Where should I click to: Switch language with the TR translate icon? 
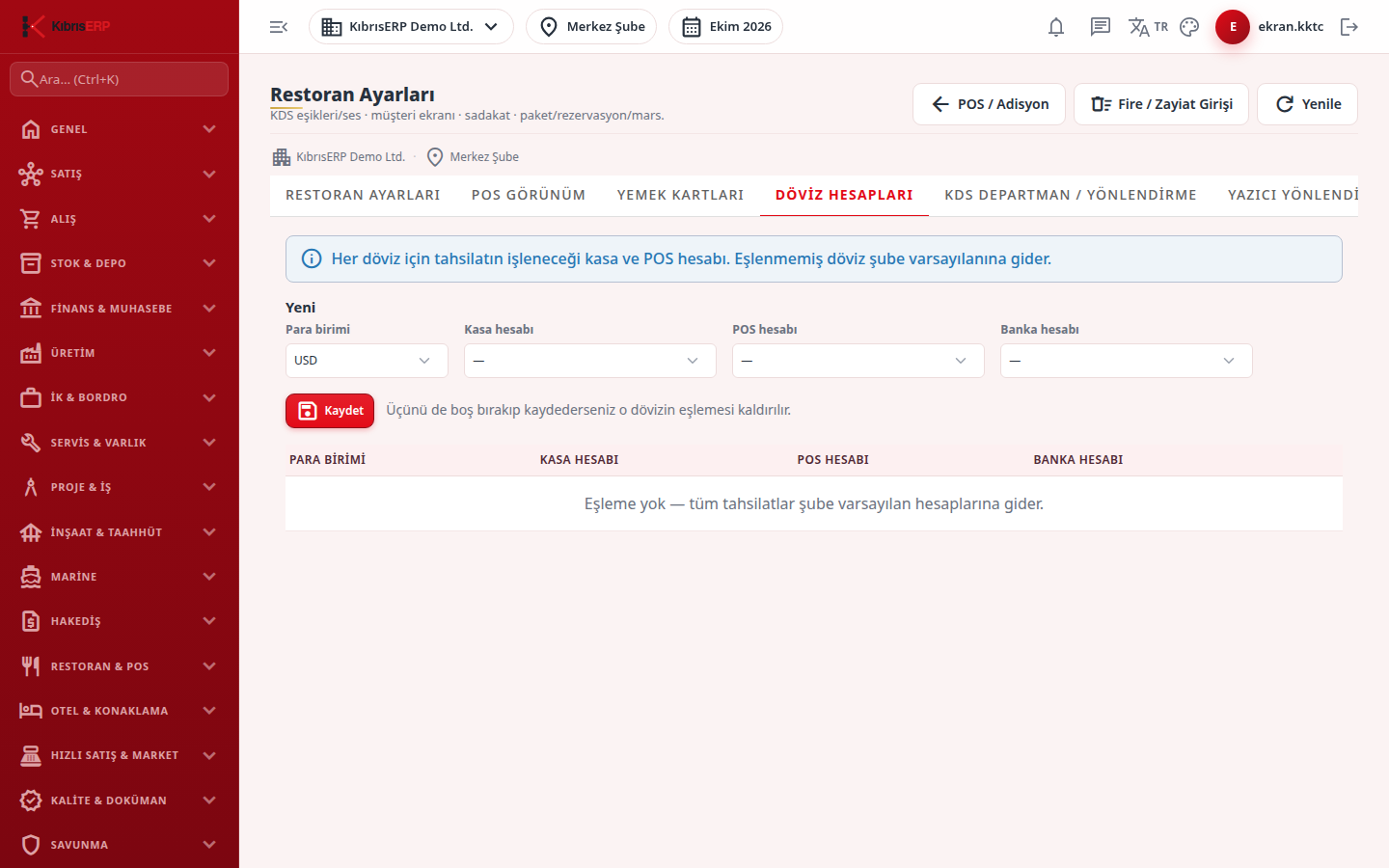pyautogui.click(x=1148, y=27)
